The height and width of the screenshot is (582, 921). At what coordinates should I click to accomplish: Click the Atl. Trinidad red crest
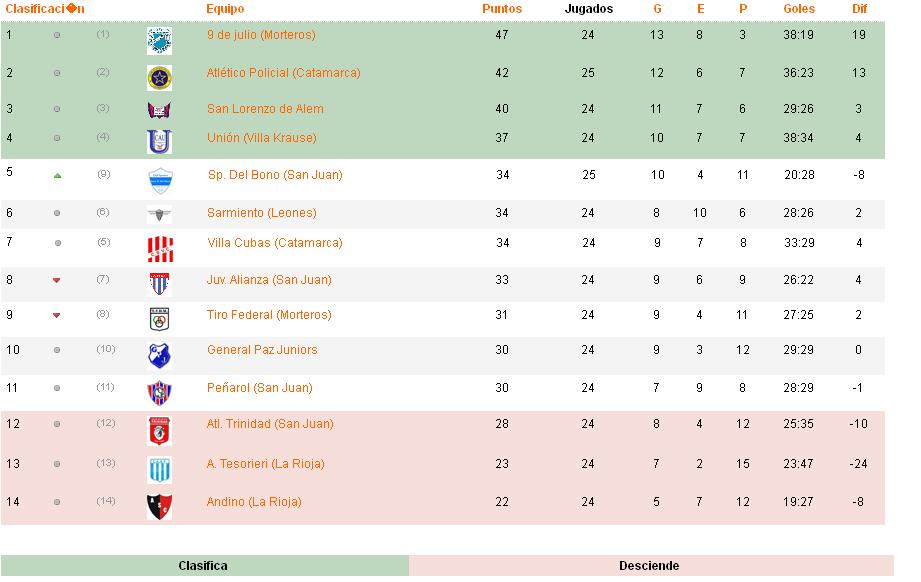(x=159, y=429)
